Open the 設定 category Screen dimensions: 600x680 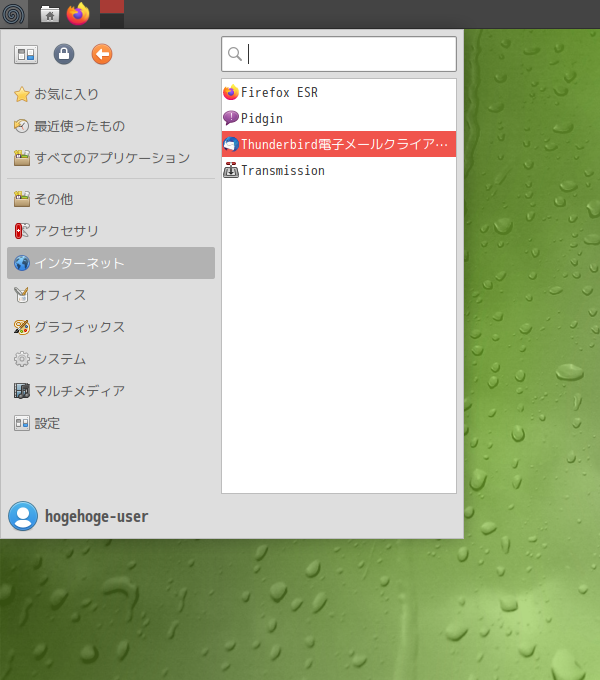point(111,423)
